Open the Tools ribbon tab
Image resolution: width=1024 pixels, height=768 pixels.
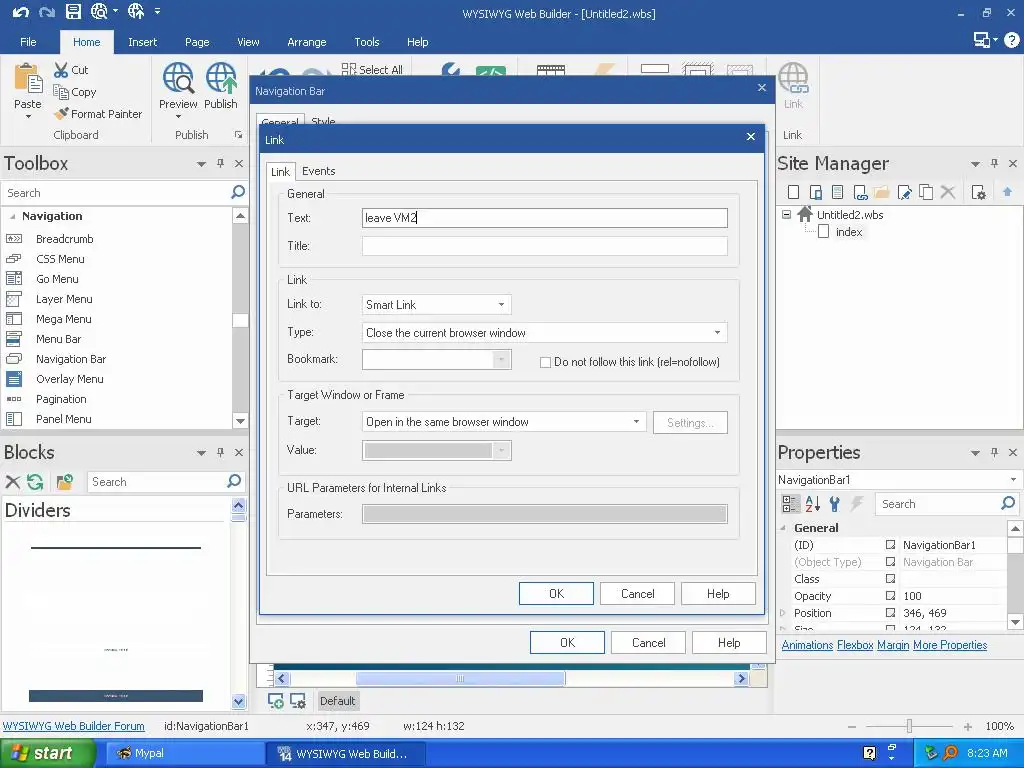(x=366, y=42)
